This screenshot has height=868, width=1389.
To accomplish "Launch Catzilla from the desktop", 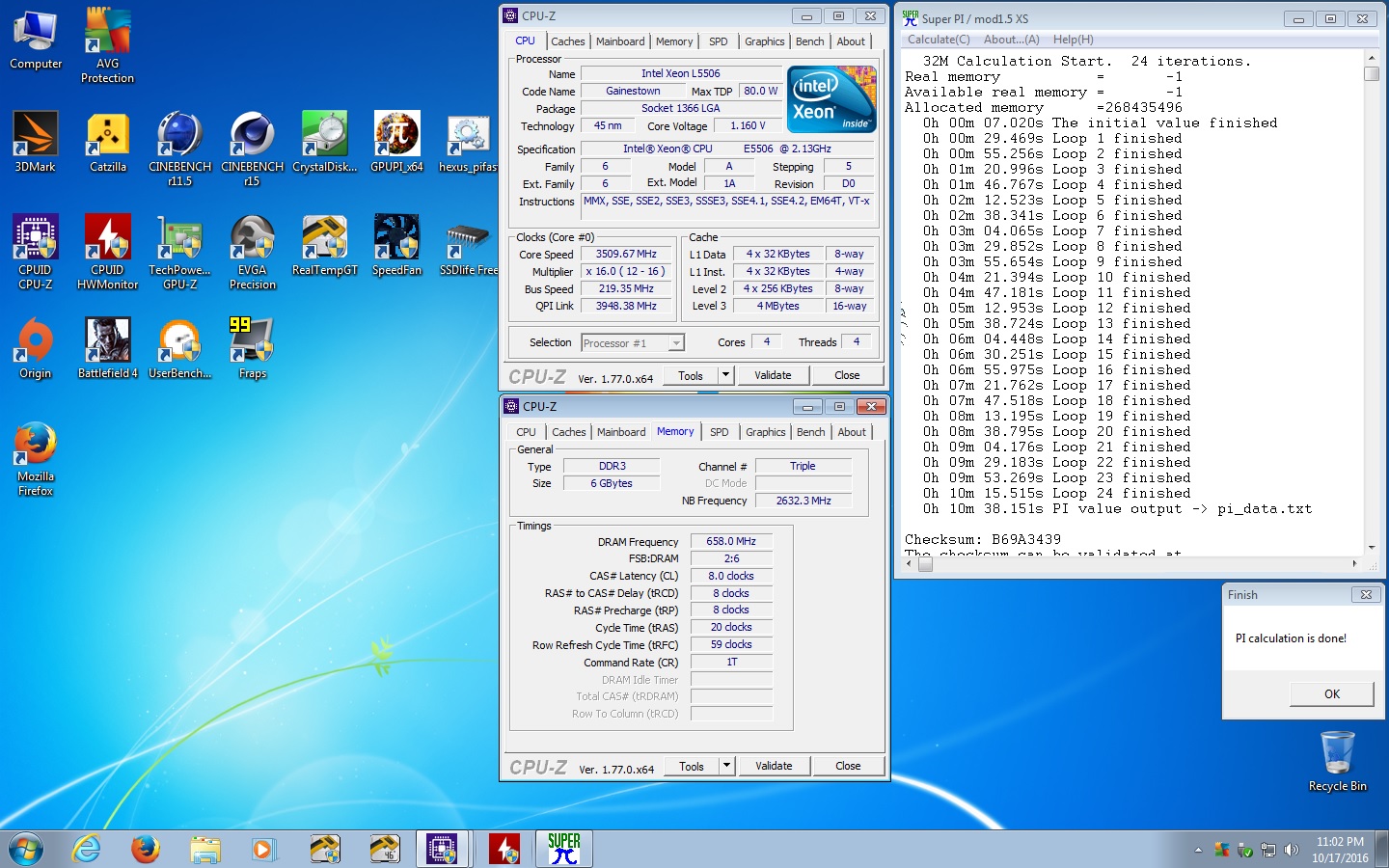I will tap(108, 143).
